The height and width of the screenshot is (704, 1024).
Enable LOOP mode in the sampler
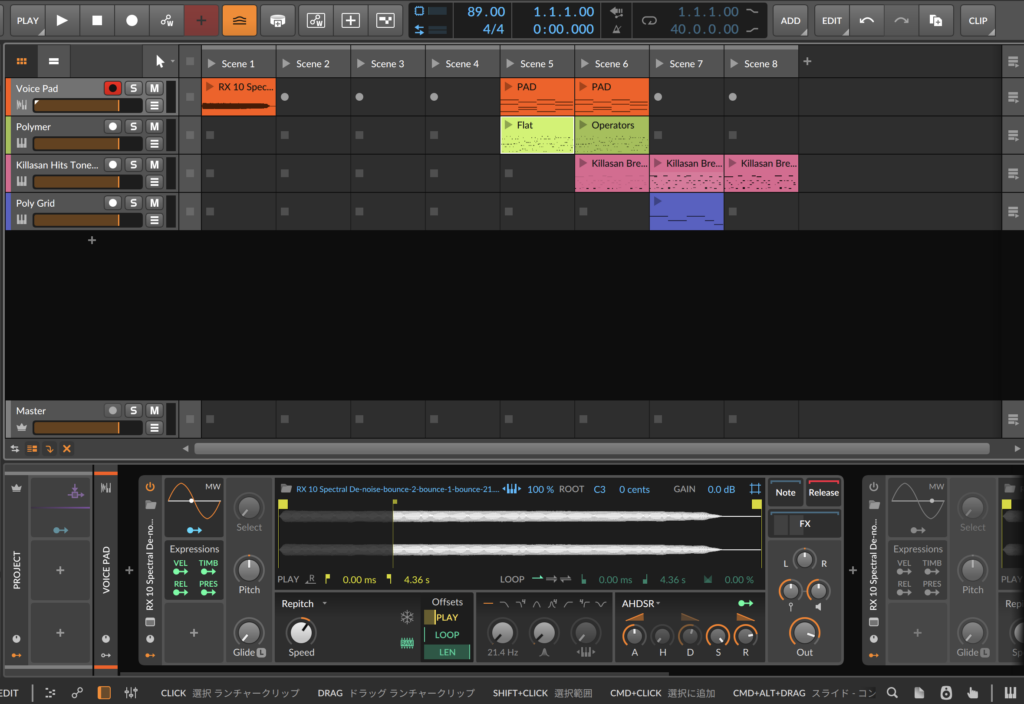pos(446,634)
